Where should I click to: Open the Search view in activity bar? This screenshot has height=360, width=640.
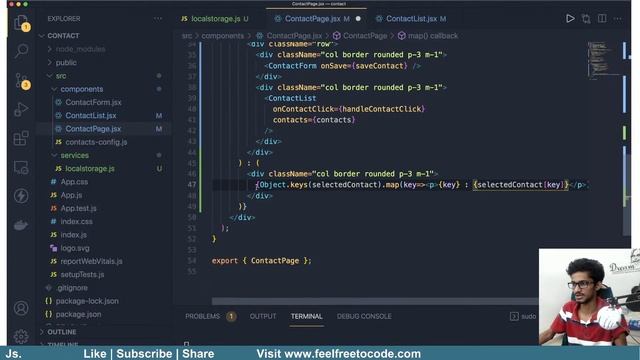pyautogui.click(x=21, y=51)
